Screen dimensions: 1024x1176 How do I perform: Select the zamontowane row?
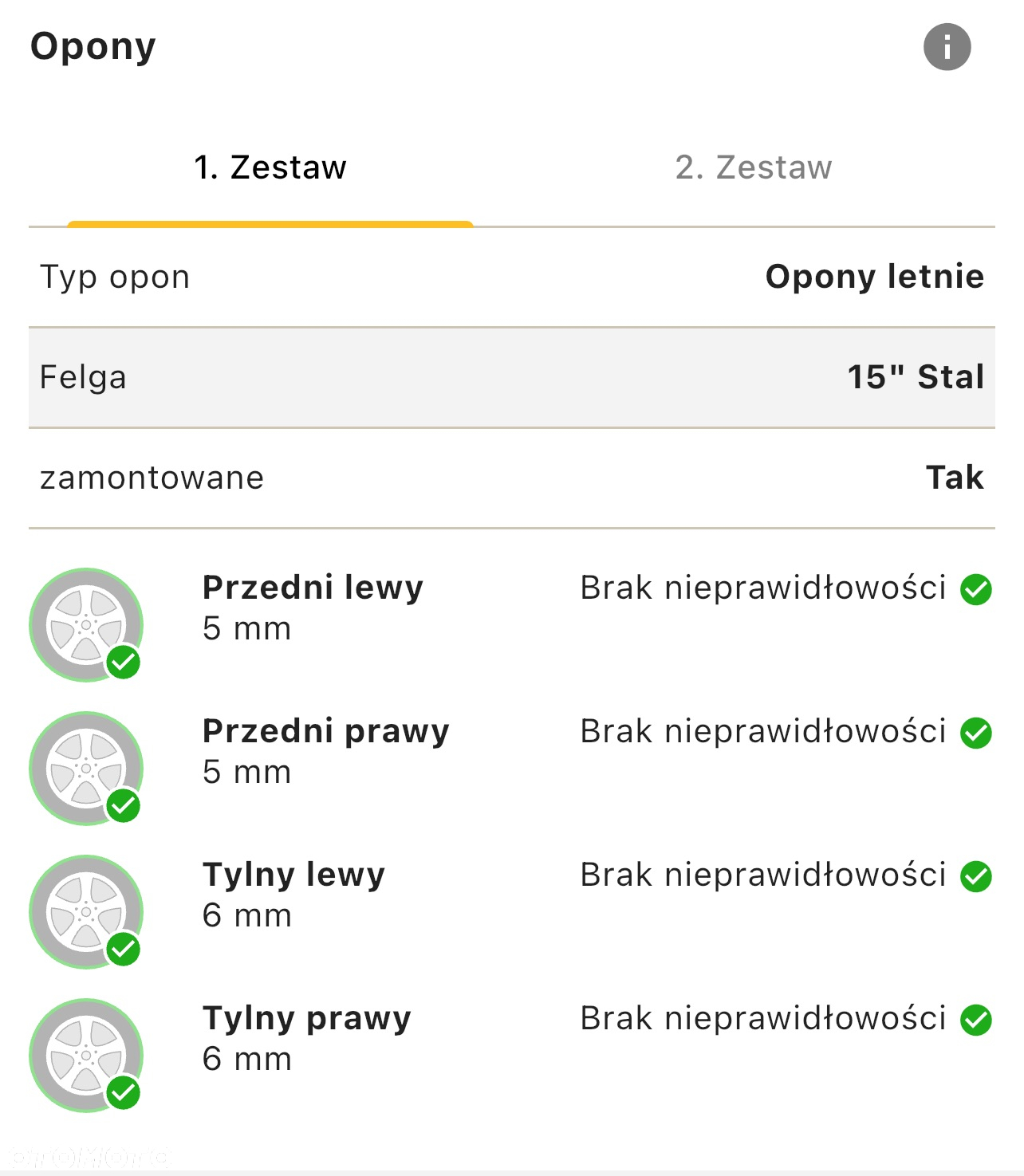pyautogui.click(x=512, y=478)
